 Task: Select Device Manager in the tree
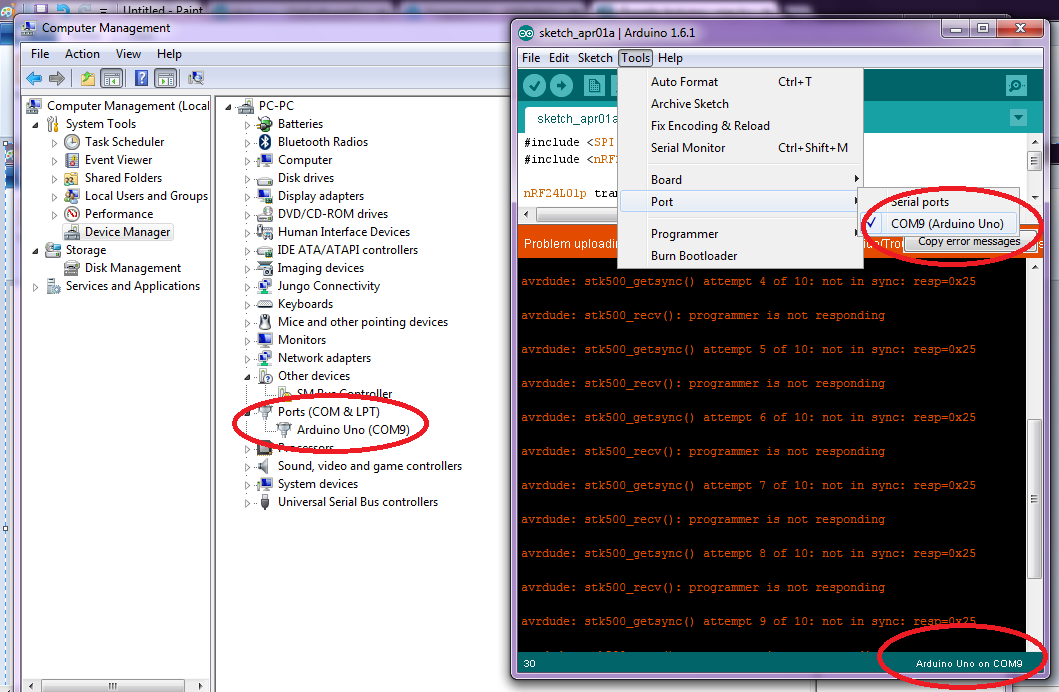click(127, 232)
